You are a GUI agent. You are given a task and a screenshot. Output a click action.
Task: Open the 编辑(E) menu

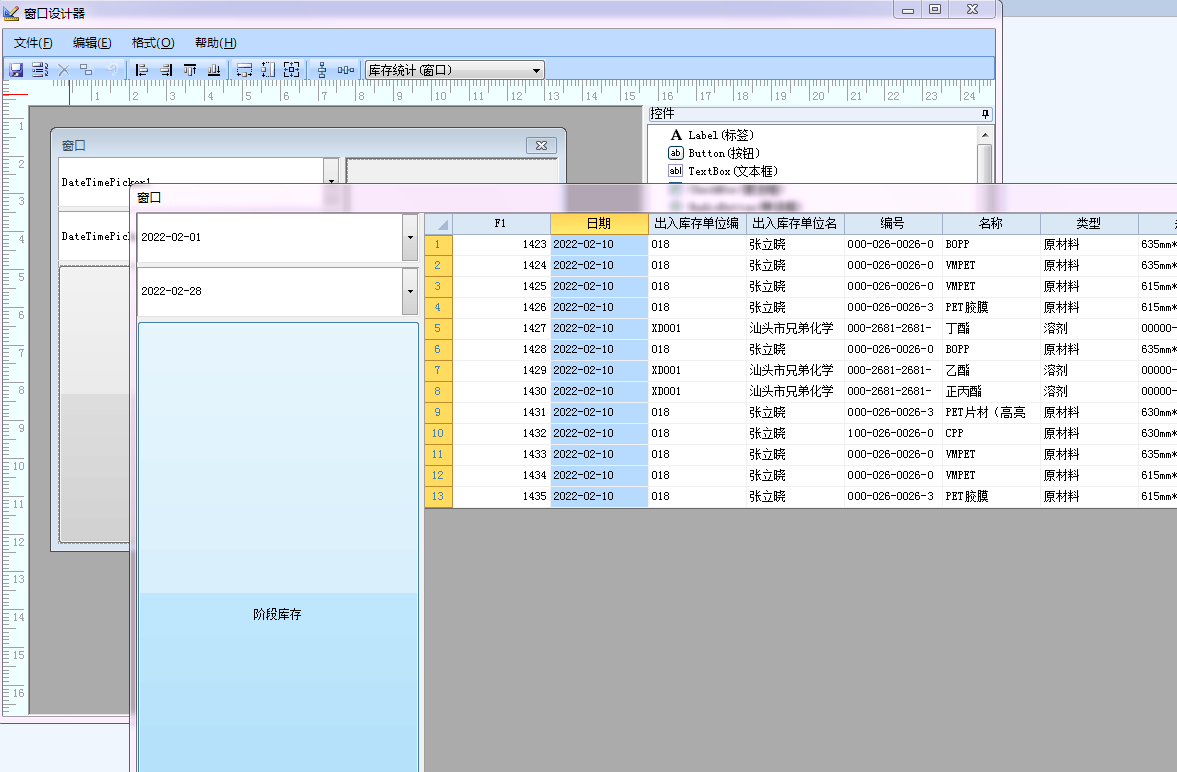click(92, 43)
